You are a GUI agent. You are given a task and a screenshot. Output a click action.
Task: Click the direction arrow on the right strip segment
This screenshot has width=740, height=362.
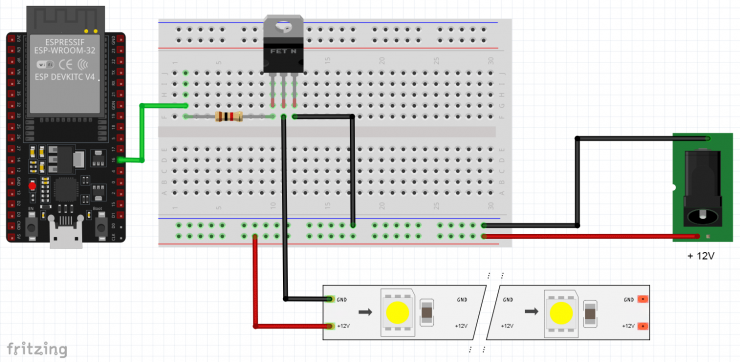[531, 311]
